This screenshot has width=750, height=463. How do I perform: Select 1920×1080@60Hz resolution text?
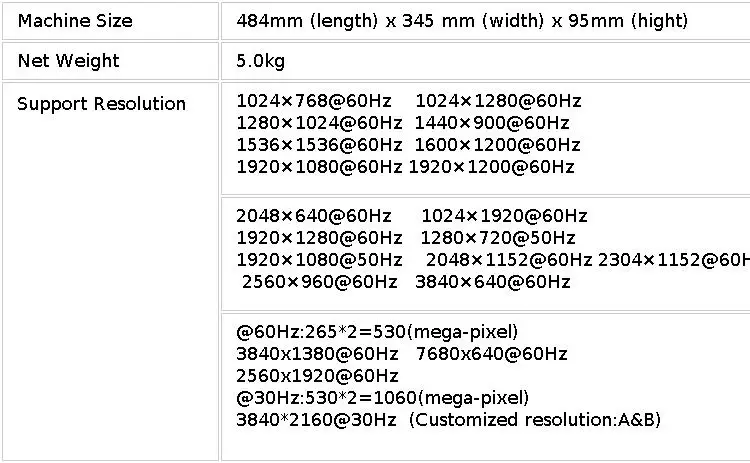click(x=319, y=167)
